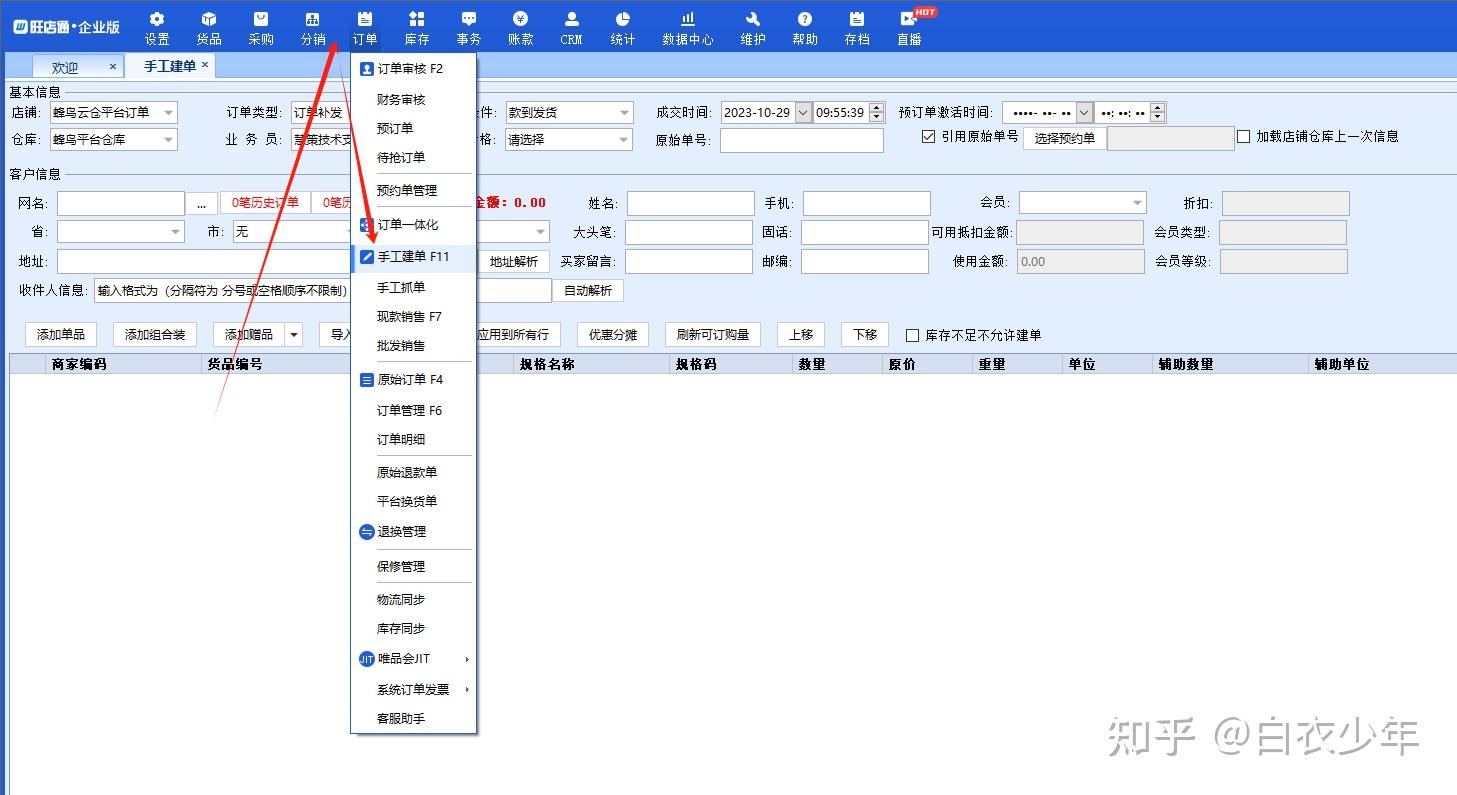Click the 商家编码 column header

tap(79, 364)
